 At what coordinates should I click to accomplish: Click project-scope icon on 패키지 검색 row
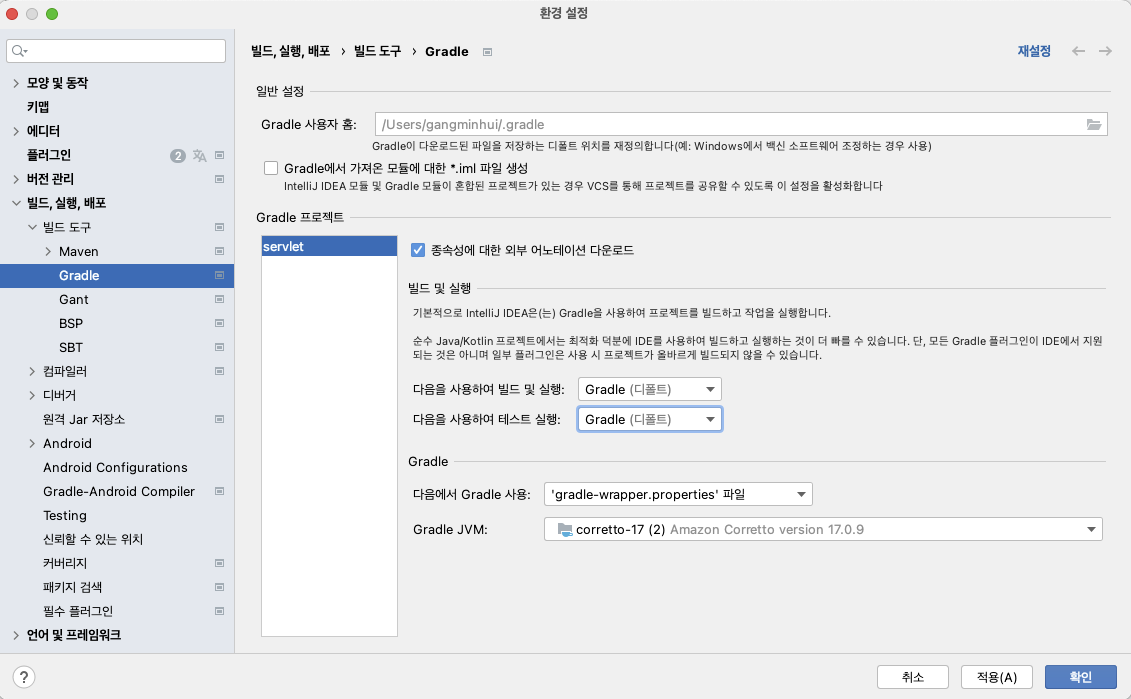point(219,587)
